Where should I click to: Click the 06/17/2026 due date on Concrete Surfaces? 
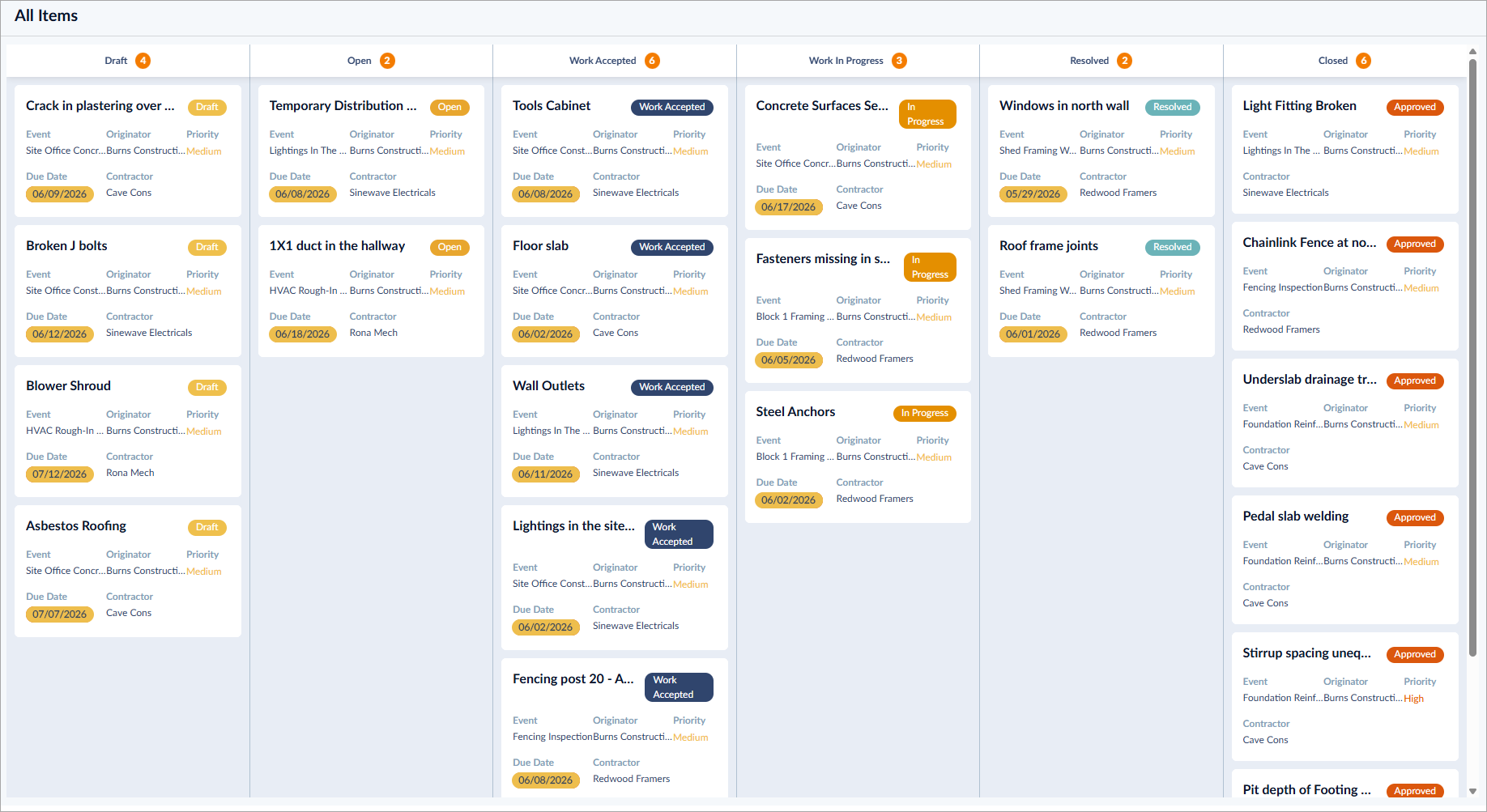[x=789, y=206]
